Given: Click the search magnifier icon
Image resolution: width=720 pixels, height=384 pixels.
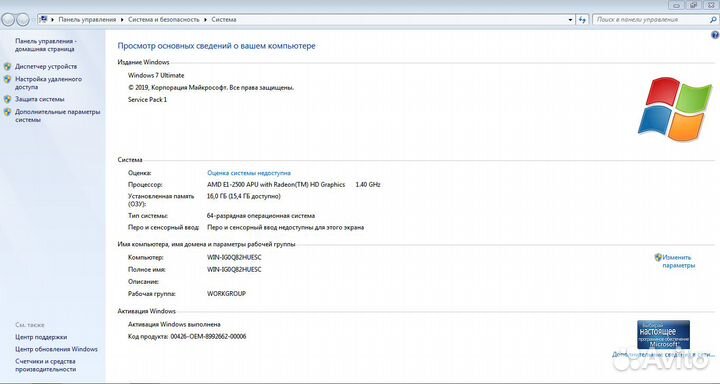Looking at the screenshot, I should click(713, 20).
